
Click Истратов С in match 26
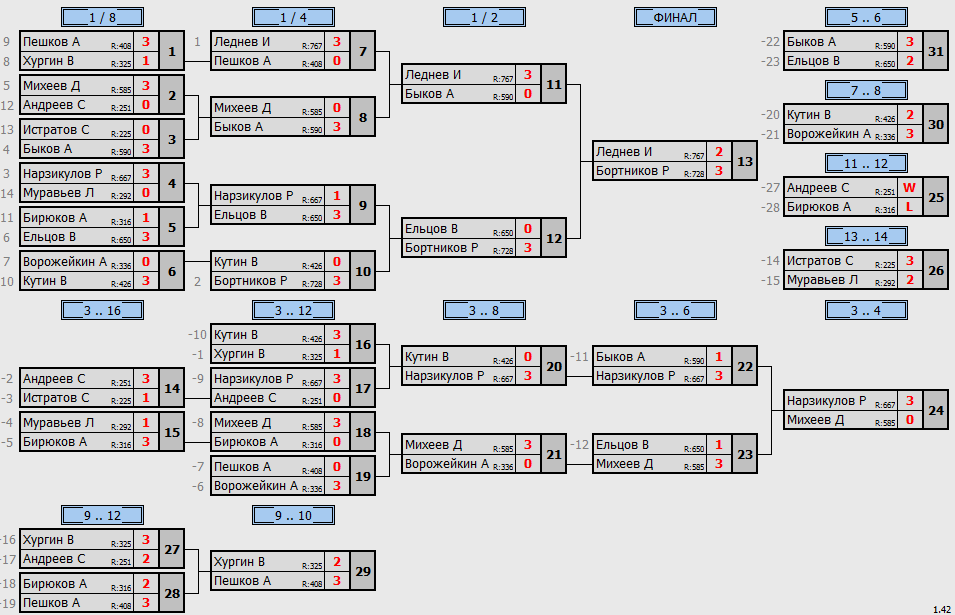820,261
